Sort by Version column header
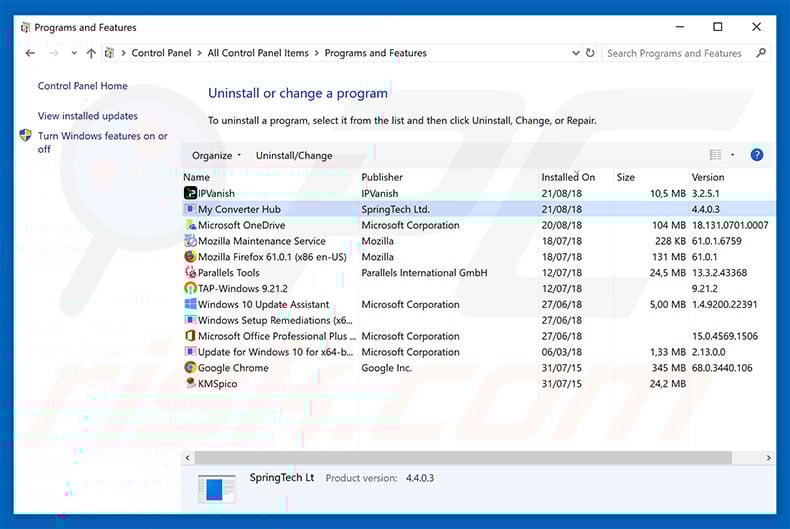The width and height of the screenshot is (790, 529). tap(707, 177)
